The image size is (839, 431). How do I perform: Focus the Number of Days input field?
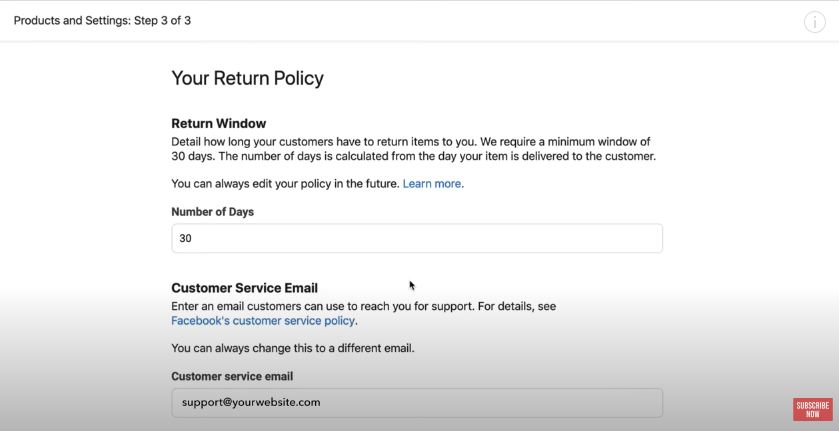(417, 238)
